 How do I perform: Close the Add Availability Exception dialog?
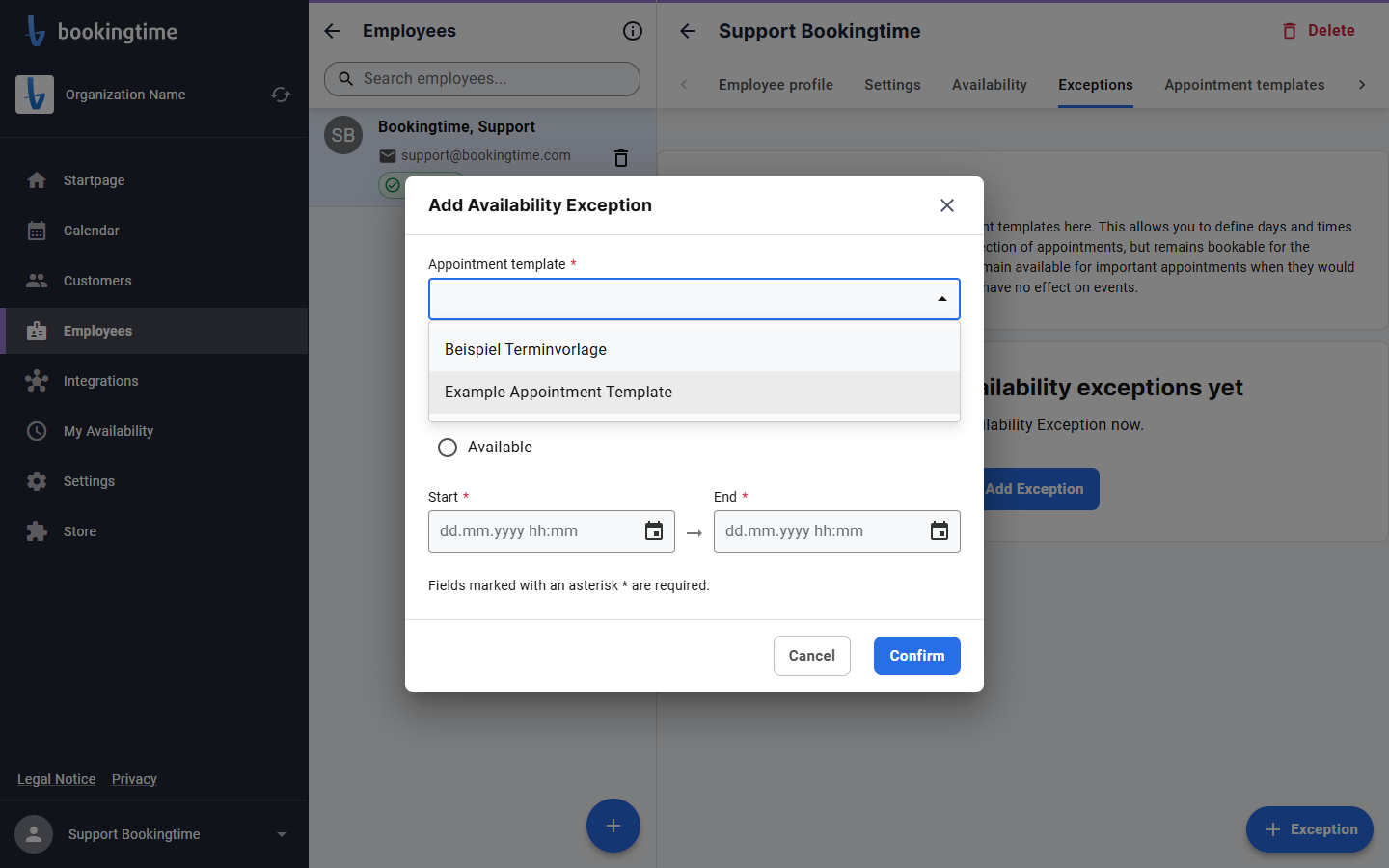pyautogui.click(x=947, y=205)
